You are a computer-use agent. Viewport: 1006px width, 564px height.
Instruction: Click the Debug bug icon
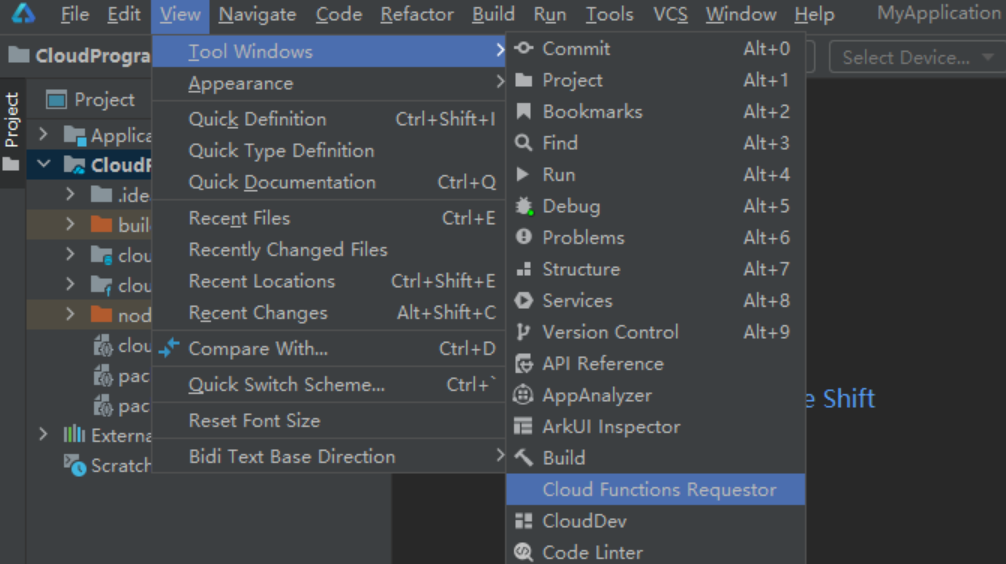click(523, 206)
